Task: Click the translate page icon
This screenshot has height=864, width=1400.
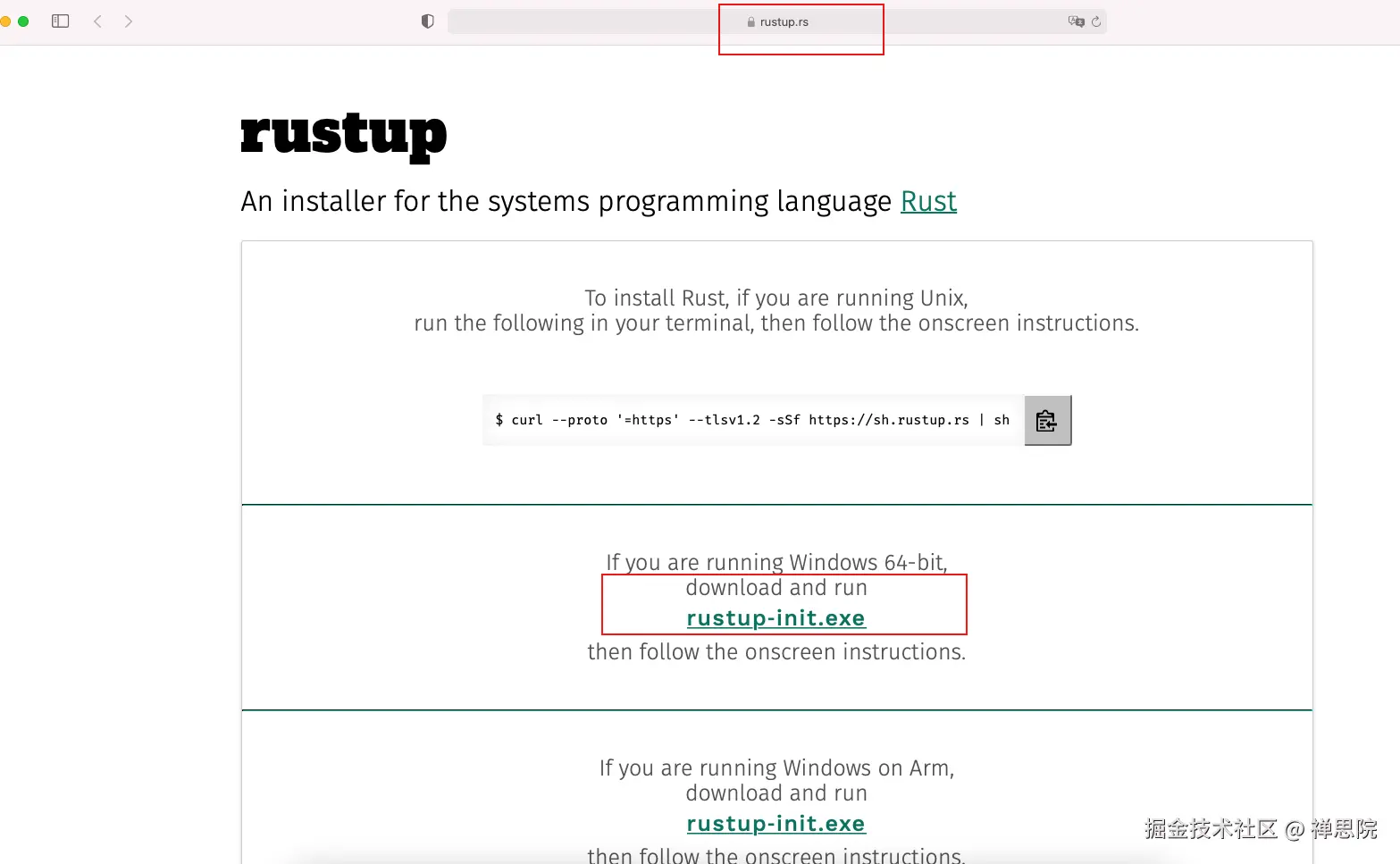Action: point(1077,21)
